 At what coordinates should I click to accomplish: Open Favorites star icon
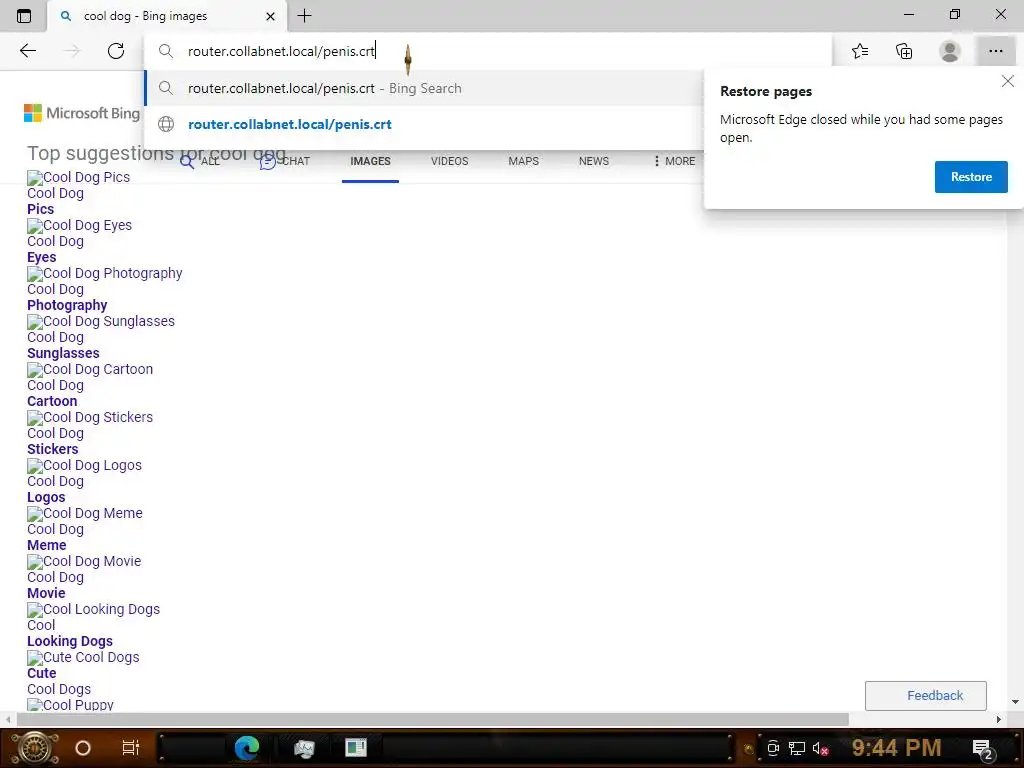860,51
